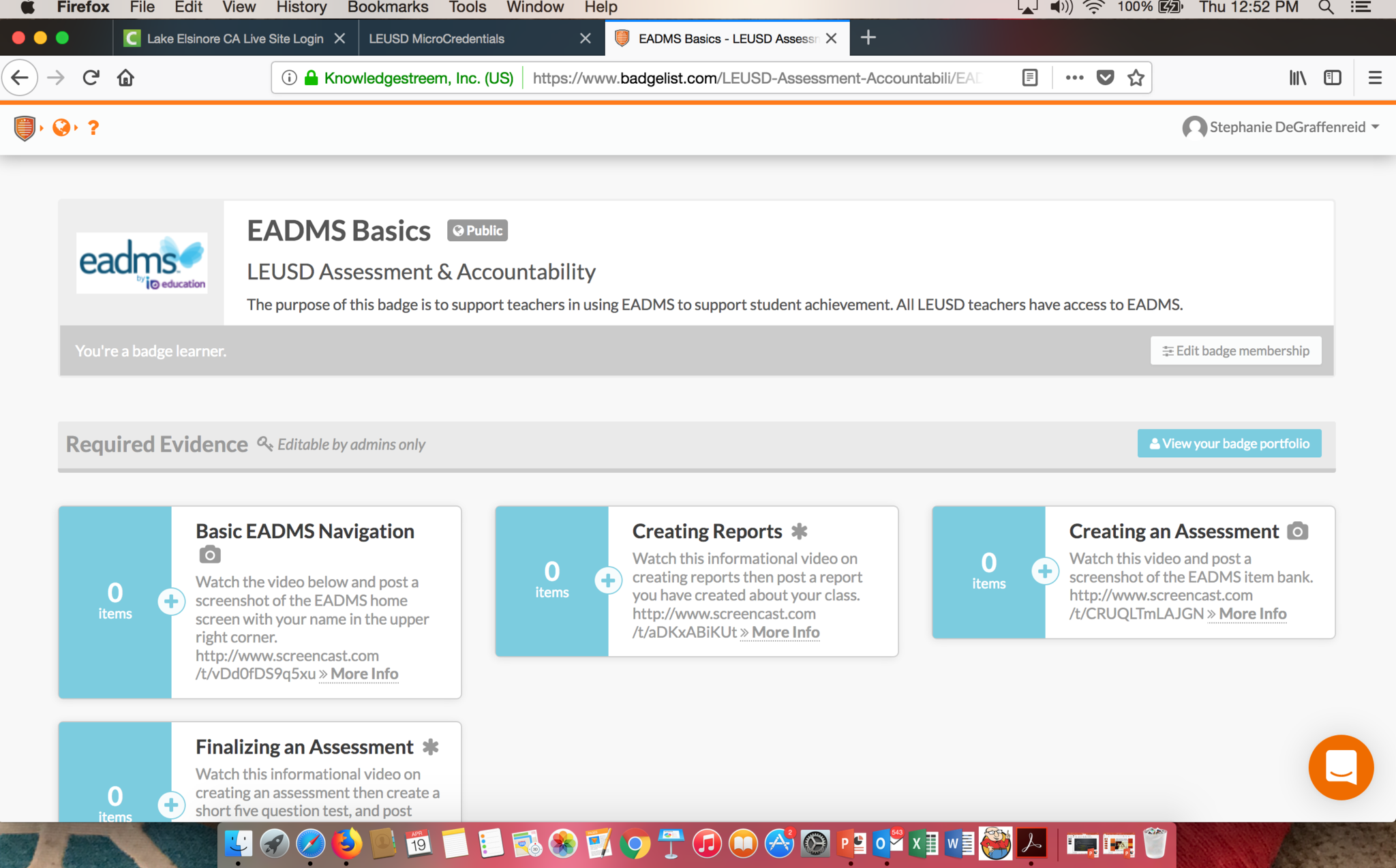Click Edit badge membership button
Image resolution: width=1396 pixels, height=868 pixels.
click(x=1235, y=351)
